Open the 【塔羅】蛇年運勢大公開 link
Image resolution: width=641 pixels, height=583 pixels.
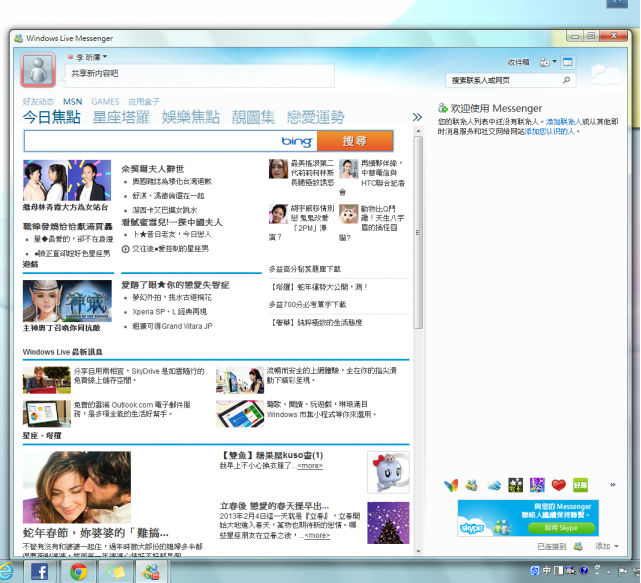pyautogui.click(x=318, y=287)
